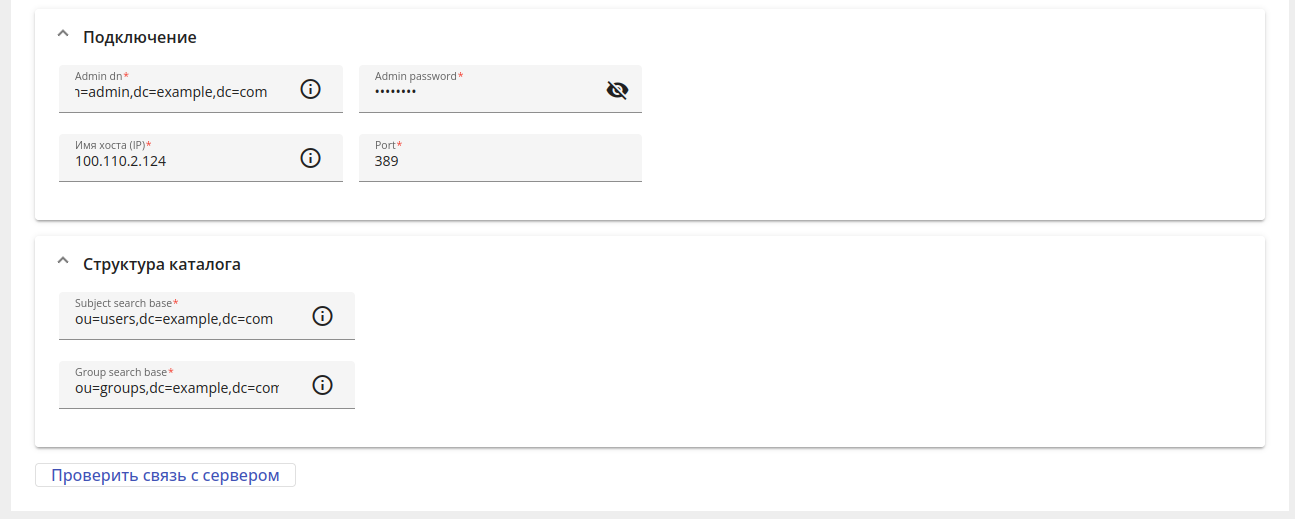This screenshot has width=1295, height=519.
Task: Click the Структура каталога section title
Action: (x=162, y=265)
